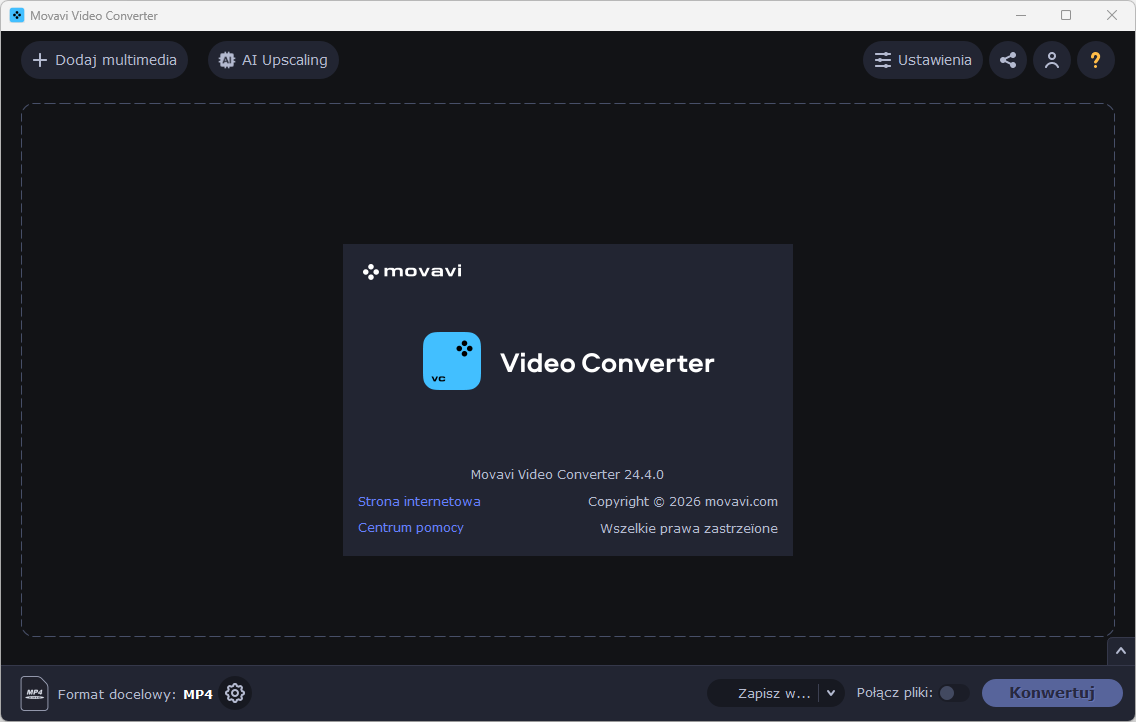The image size is (1136, 722).
Task: Maximize the Movavi window
Action: click(1066, 15)
